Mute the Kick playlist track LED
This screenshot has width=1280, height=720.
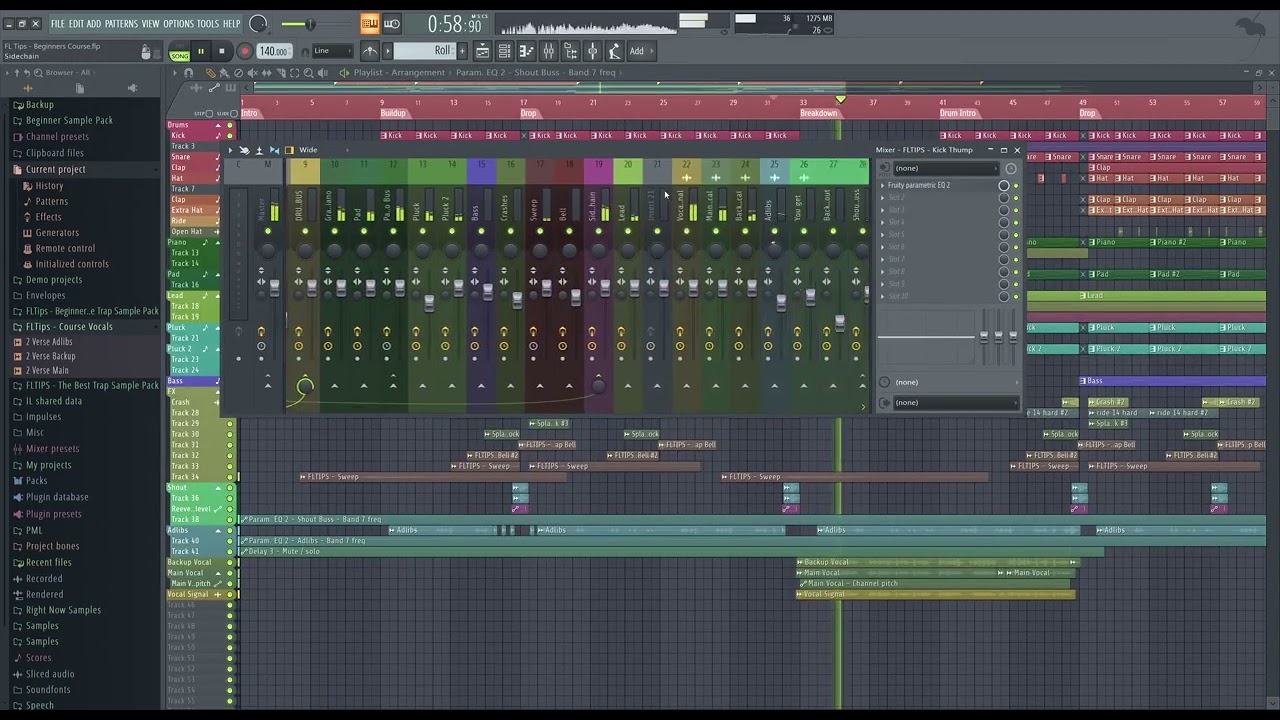pyautogui.click(x=230, y=136)
